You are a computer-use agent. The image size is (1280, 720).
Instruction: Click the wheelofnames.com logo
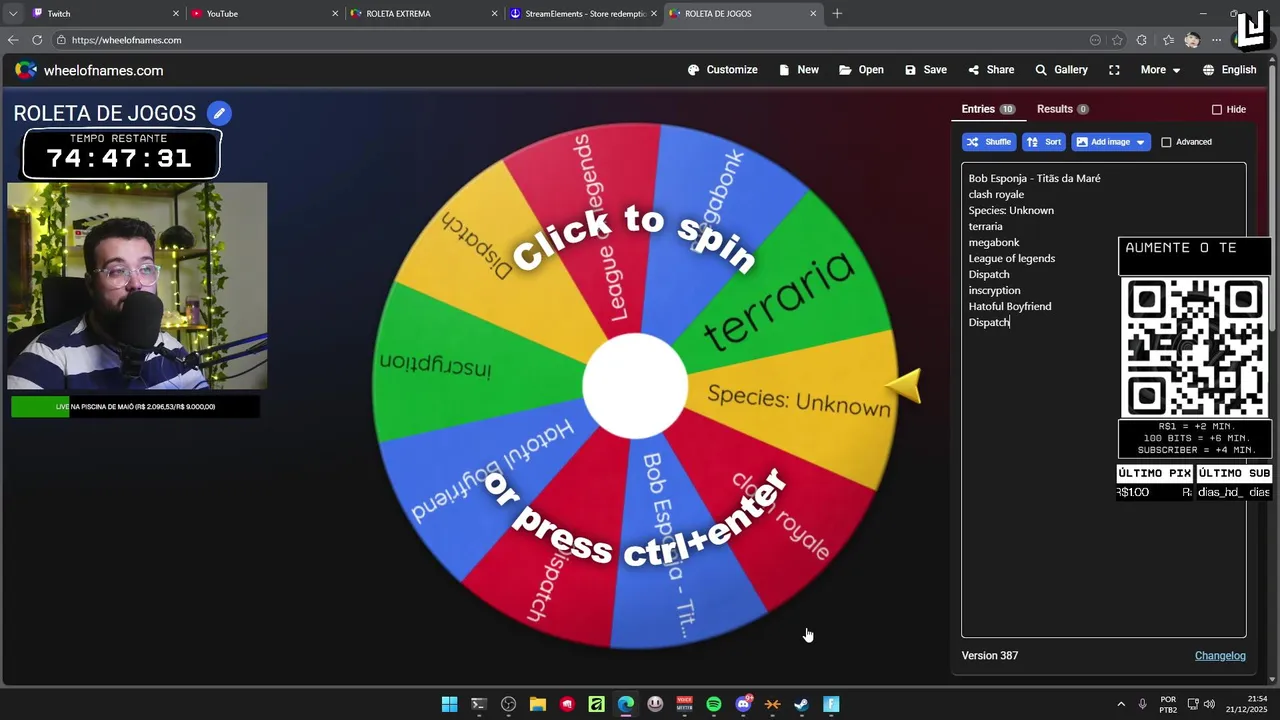[x=89, y=70]
